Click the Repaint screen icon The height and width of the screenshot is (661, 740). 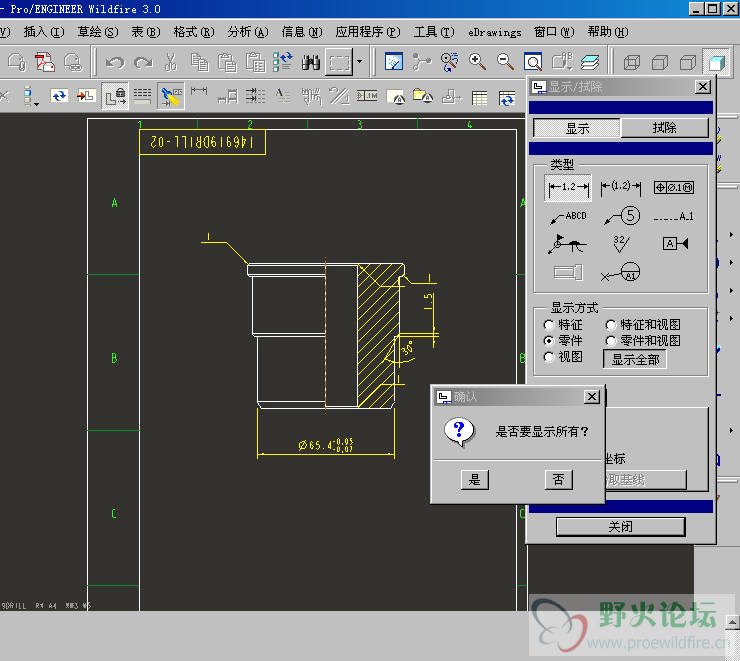point(394,62)
